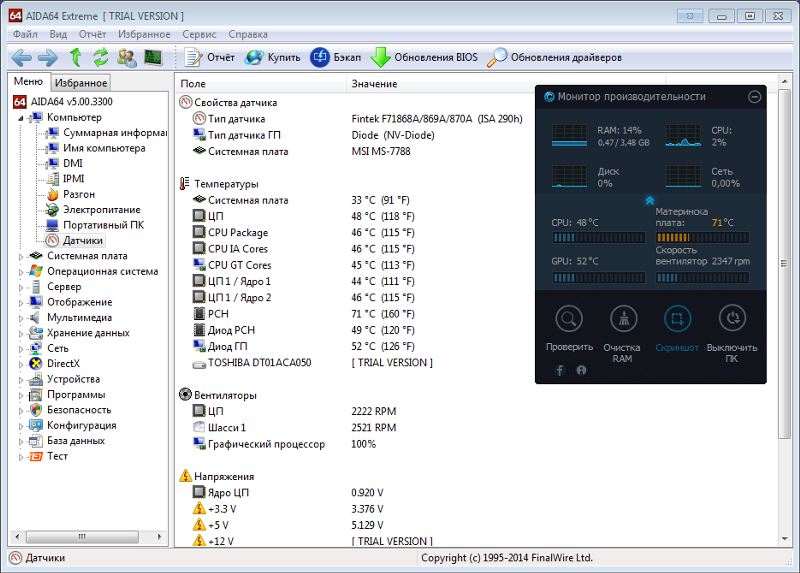Screen dimensions: 800x573
Task: Click the Безопасность shield icon
Action: (36, 410)
